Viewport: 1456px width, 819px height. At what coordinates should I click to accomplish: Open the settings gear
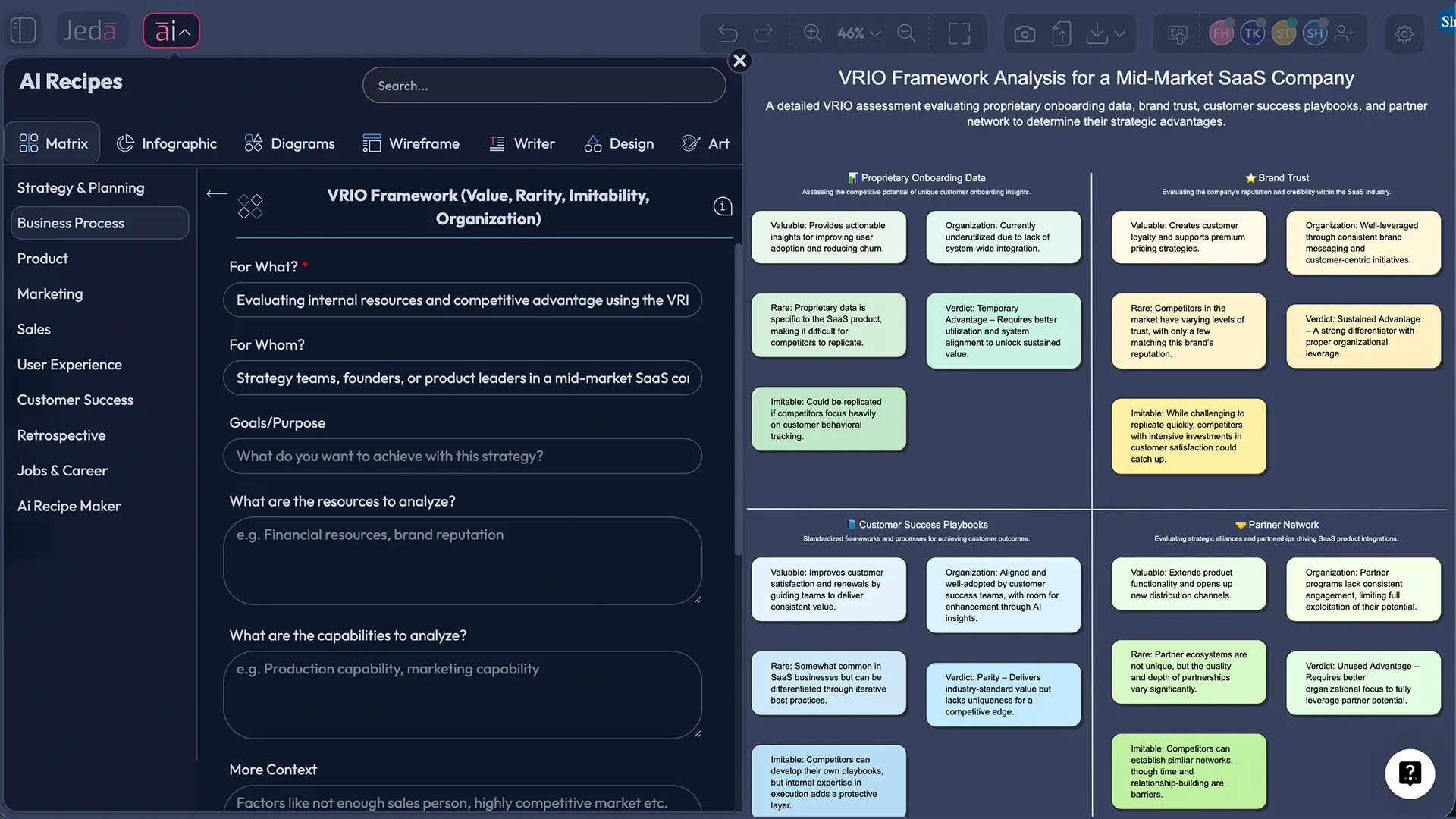pos(1404,33)
